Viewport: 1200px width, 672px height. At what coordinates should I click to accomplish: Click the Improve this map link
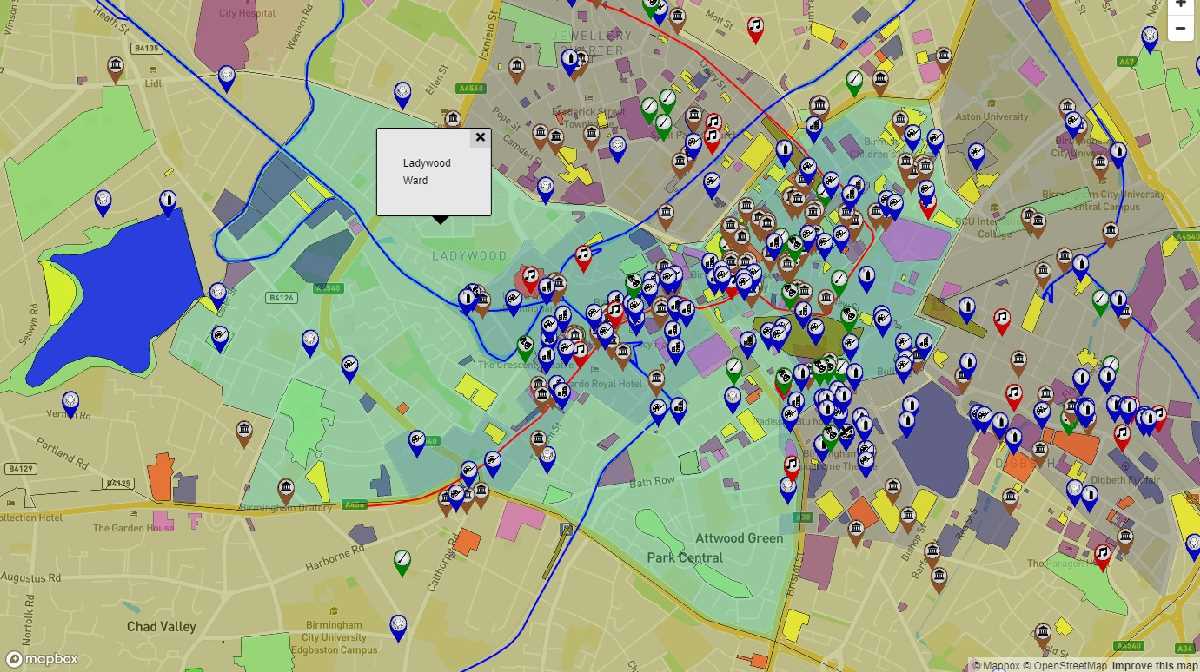[x=1155, y=665]
